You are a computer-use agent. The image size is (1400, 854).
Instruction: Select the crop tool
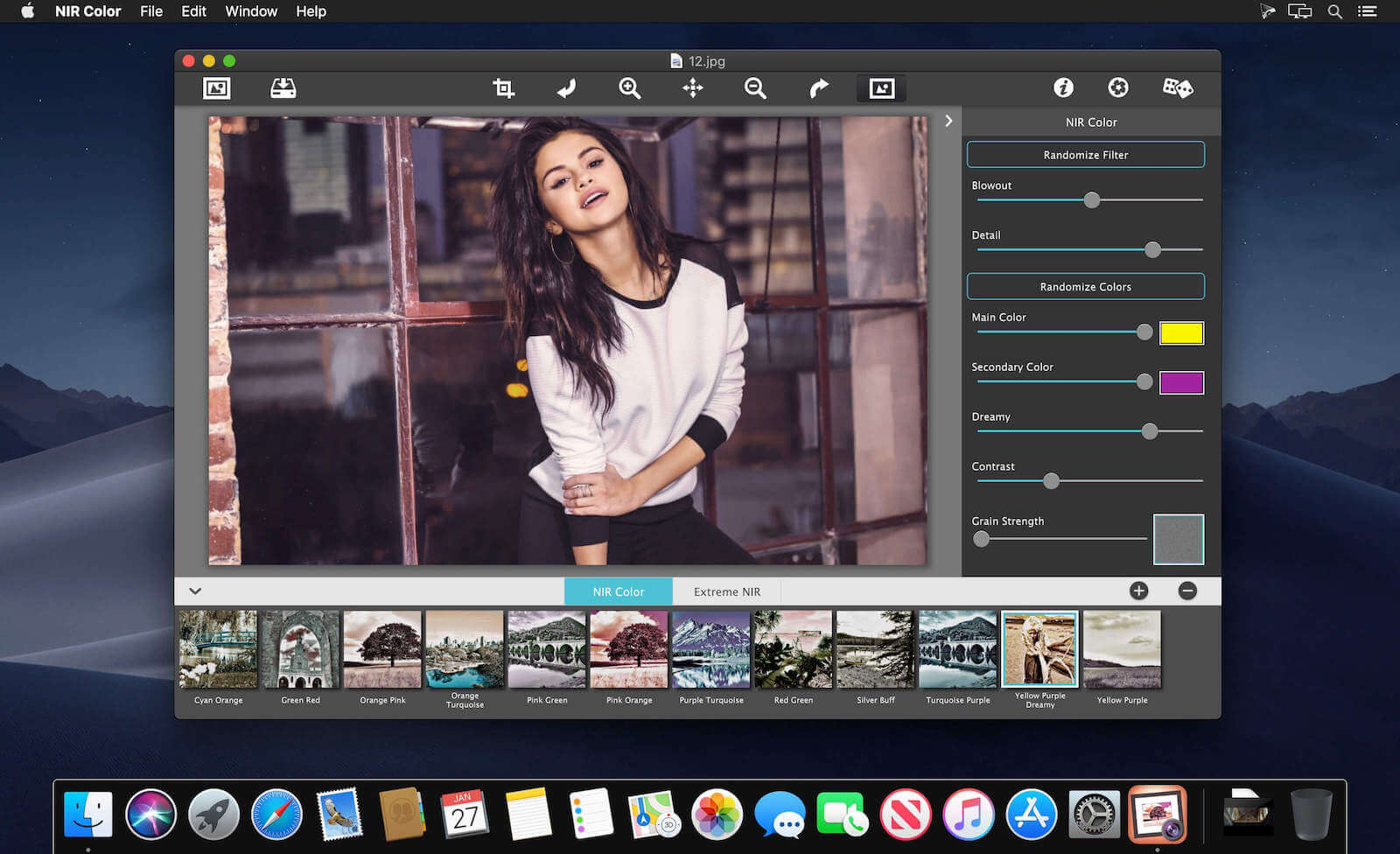(x=503, y=88)
